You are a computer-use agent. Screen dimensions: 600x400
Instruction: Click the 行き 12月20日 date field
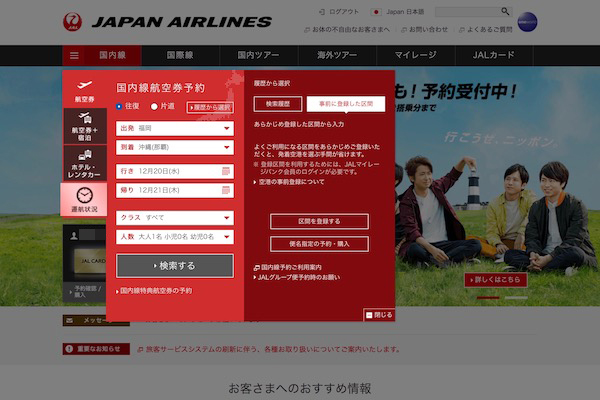175,171
